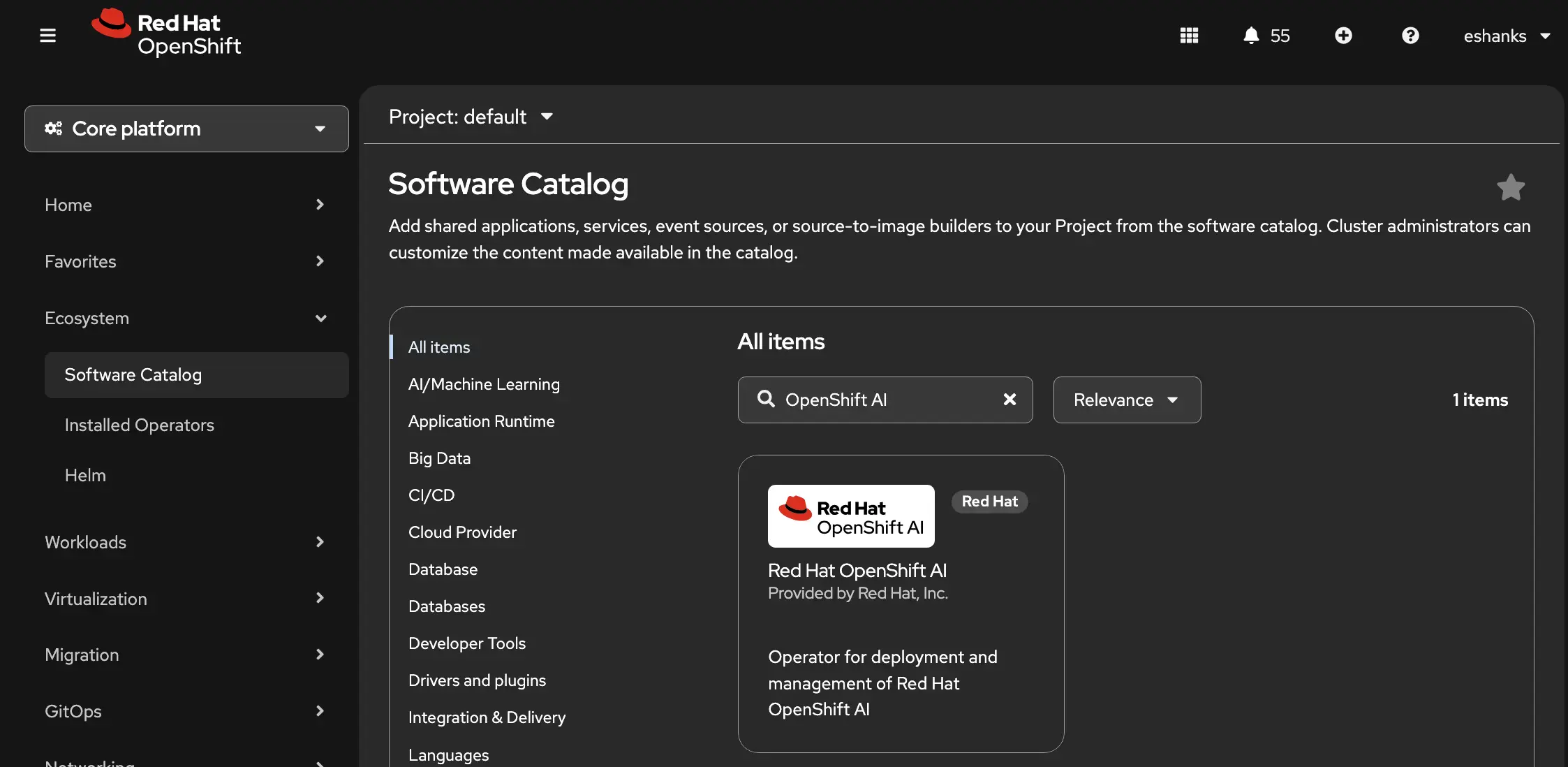Open the application launcher grid

(x=1189, y=36)
